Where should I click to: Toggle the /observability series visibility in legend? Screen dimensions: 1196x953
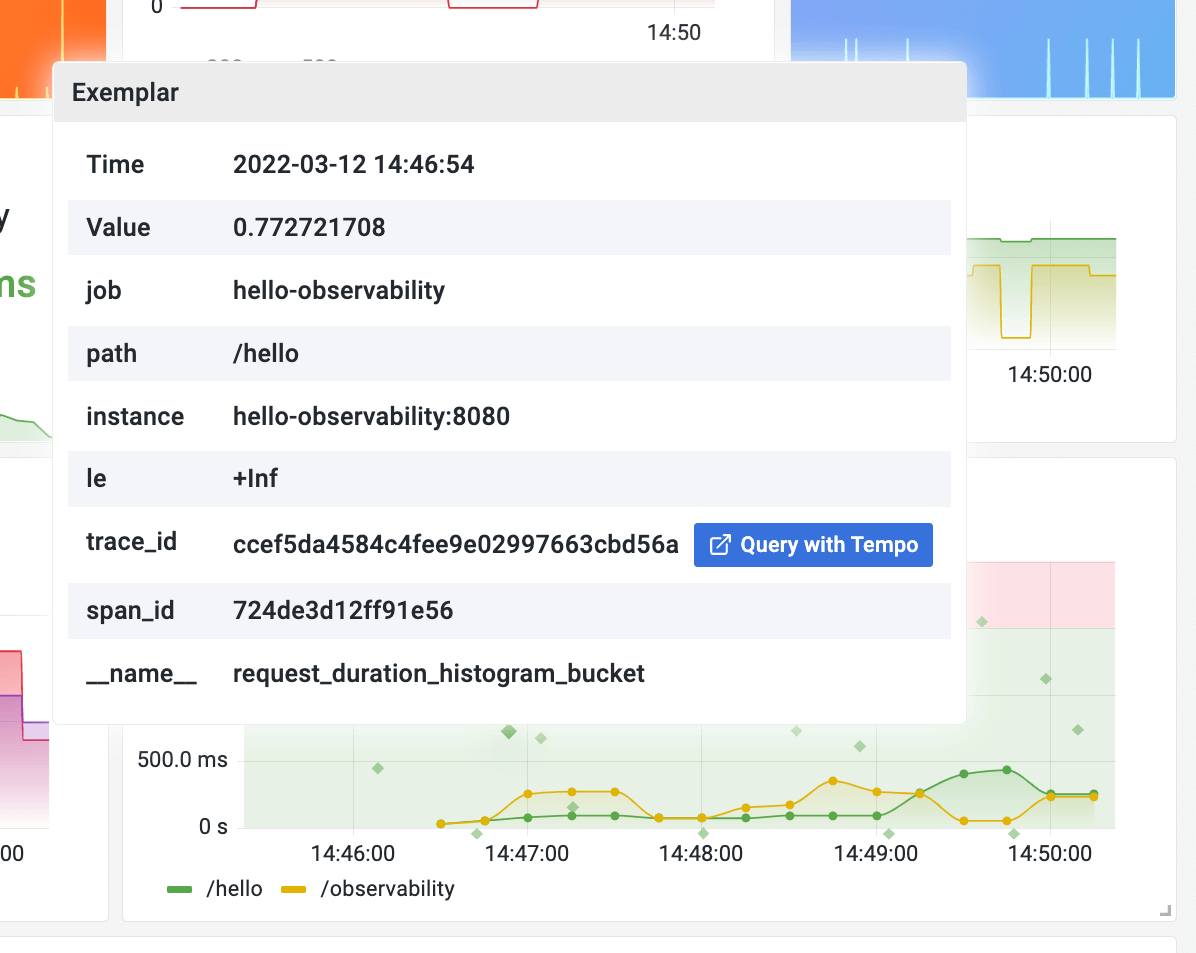click(x=388, y=888)
